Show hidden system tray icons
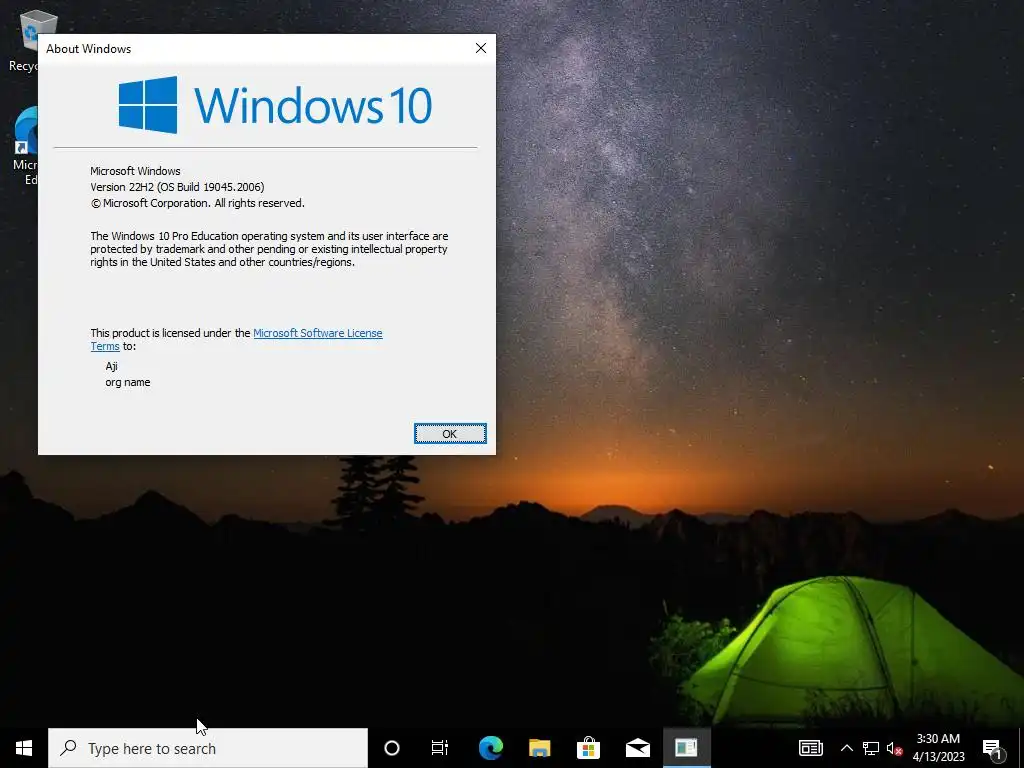The width and height of the screenshot is (1024, 768). (846, 748)
